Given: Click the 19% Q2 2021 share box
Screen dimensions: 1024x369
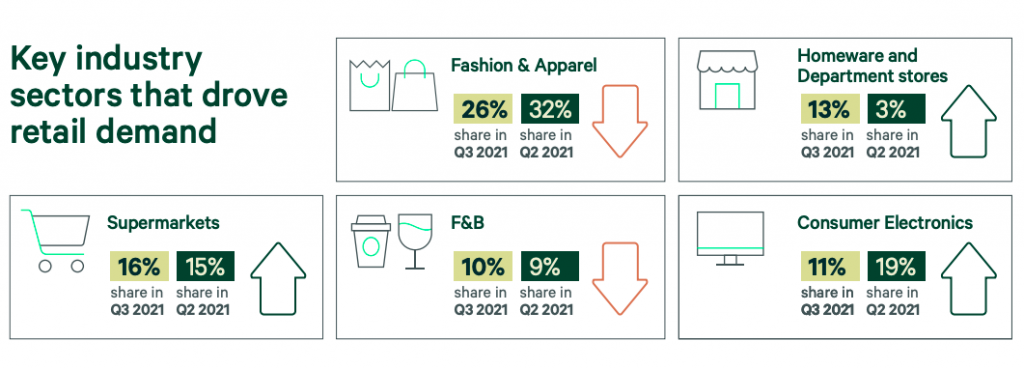Looking at the screenshot, I should (x=897, y=266).
